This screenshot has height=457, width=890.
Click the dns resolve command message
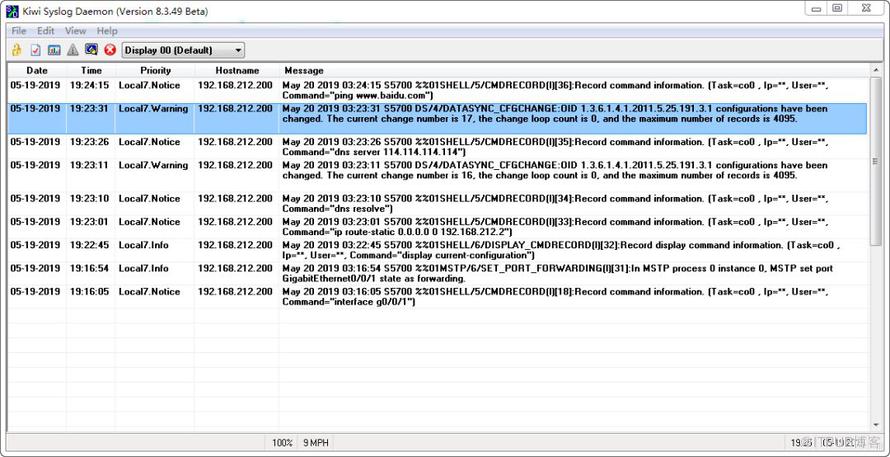tap(555, 204)
